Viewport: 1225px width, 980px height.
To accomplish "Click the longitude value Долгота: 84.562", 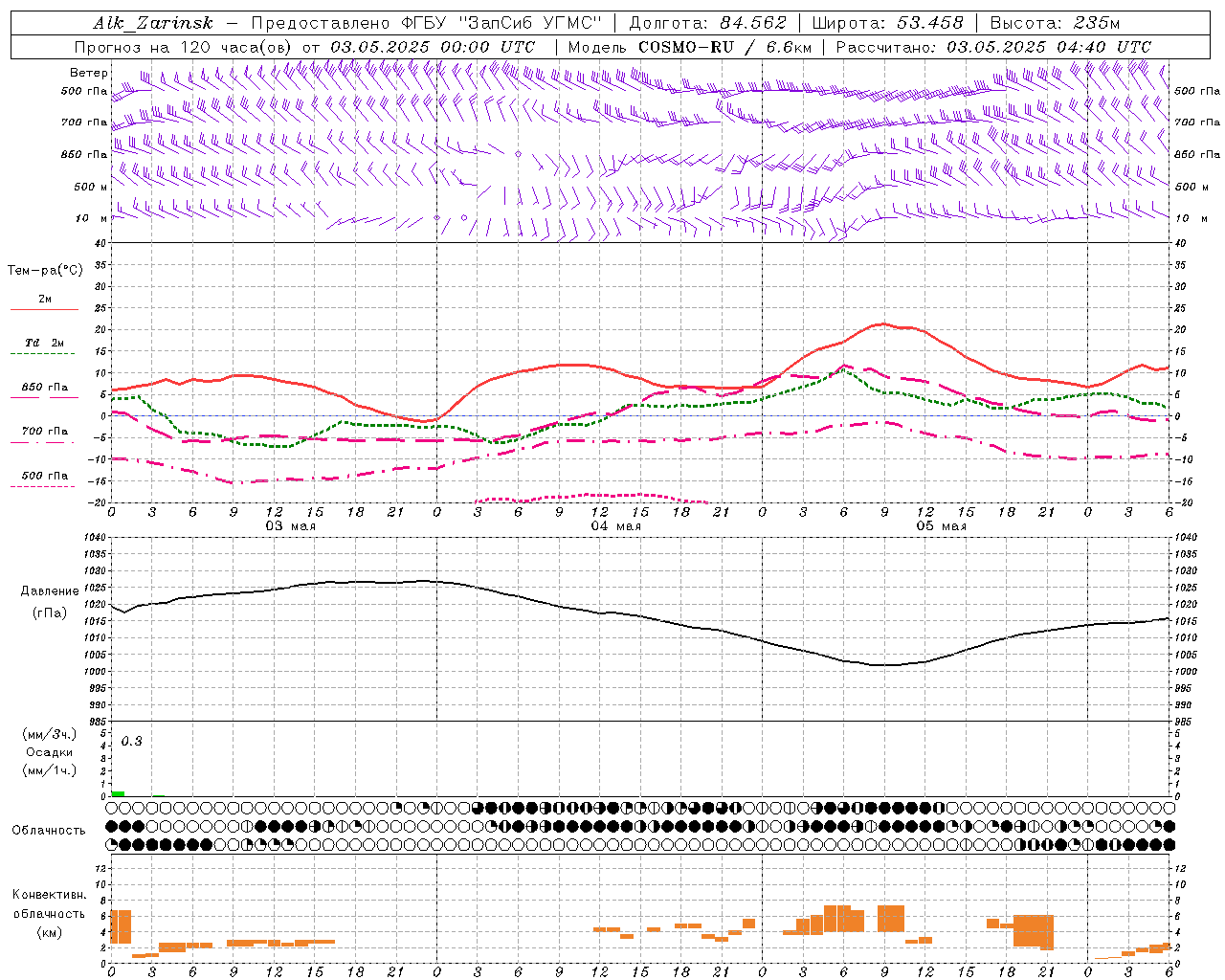I will pos(707,23).
